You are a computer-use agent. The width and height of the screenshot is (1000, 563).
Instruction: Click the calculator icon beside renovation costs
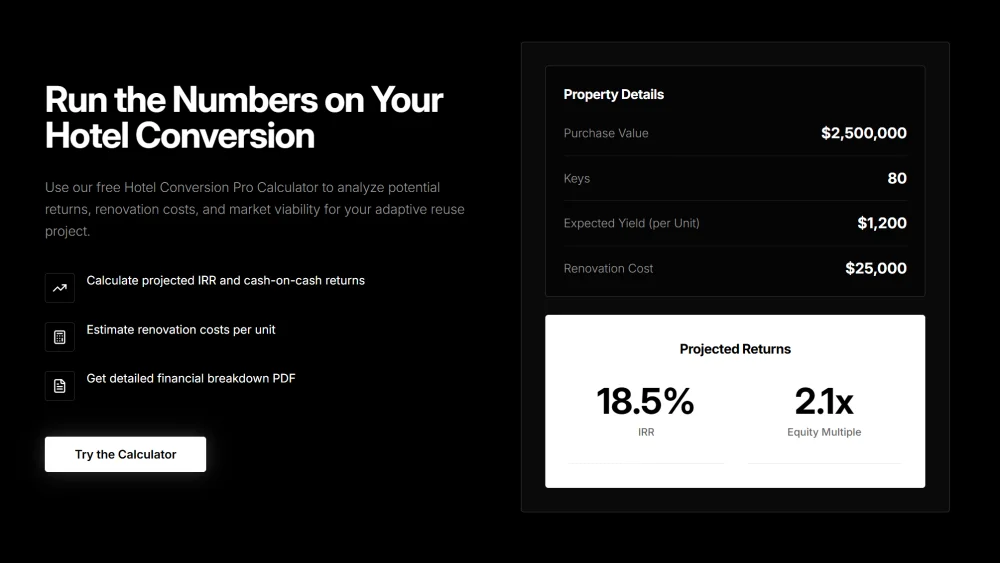[x=59, y=337]
